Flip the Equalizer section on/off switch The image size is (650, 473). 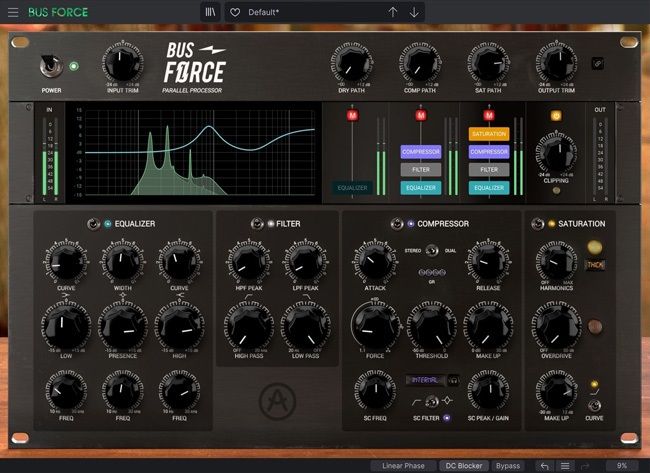point(93,224)
